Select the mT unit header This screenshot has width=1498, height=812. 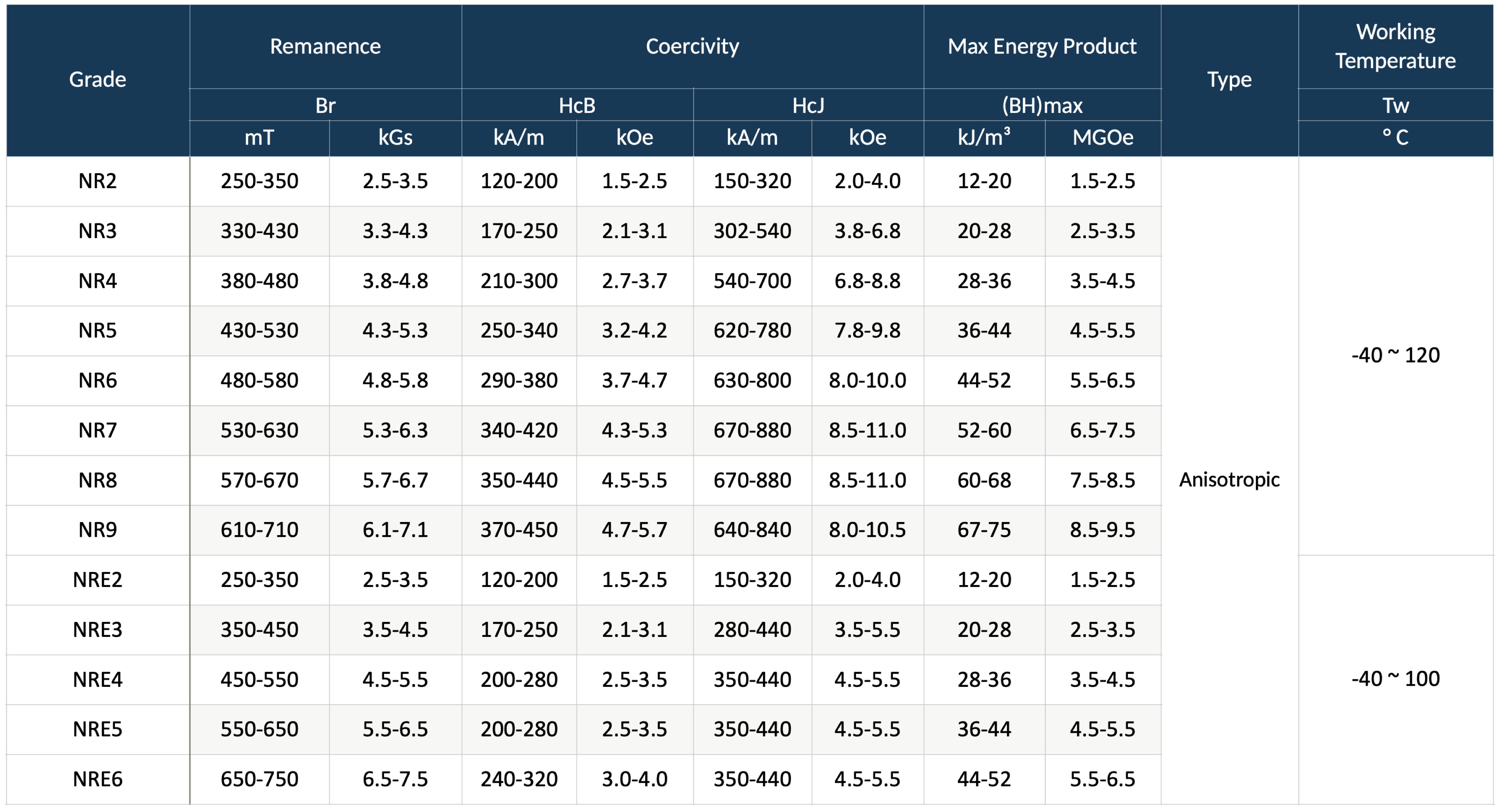tap(259, 138)
